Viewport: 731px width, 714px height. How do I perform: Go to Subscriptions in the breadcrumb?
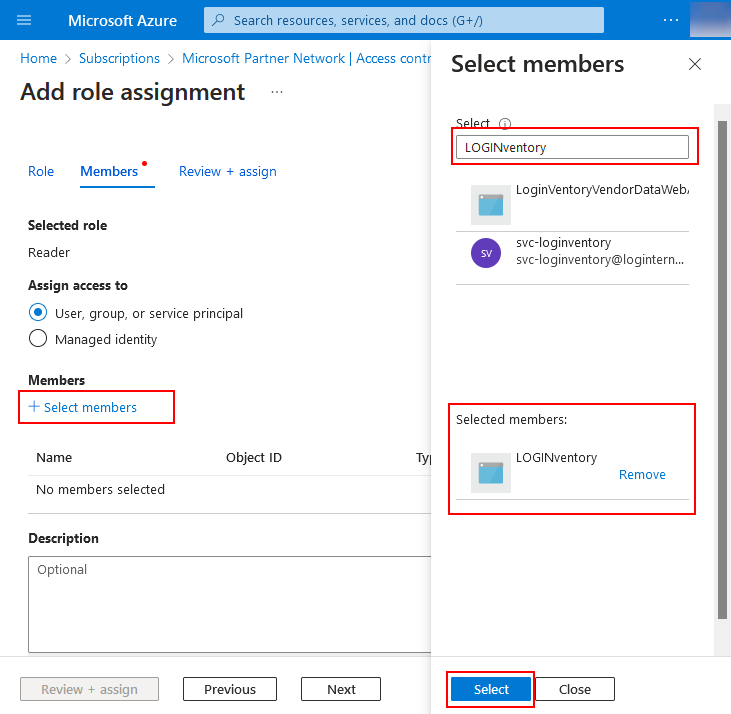[x=119, y=58]
